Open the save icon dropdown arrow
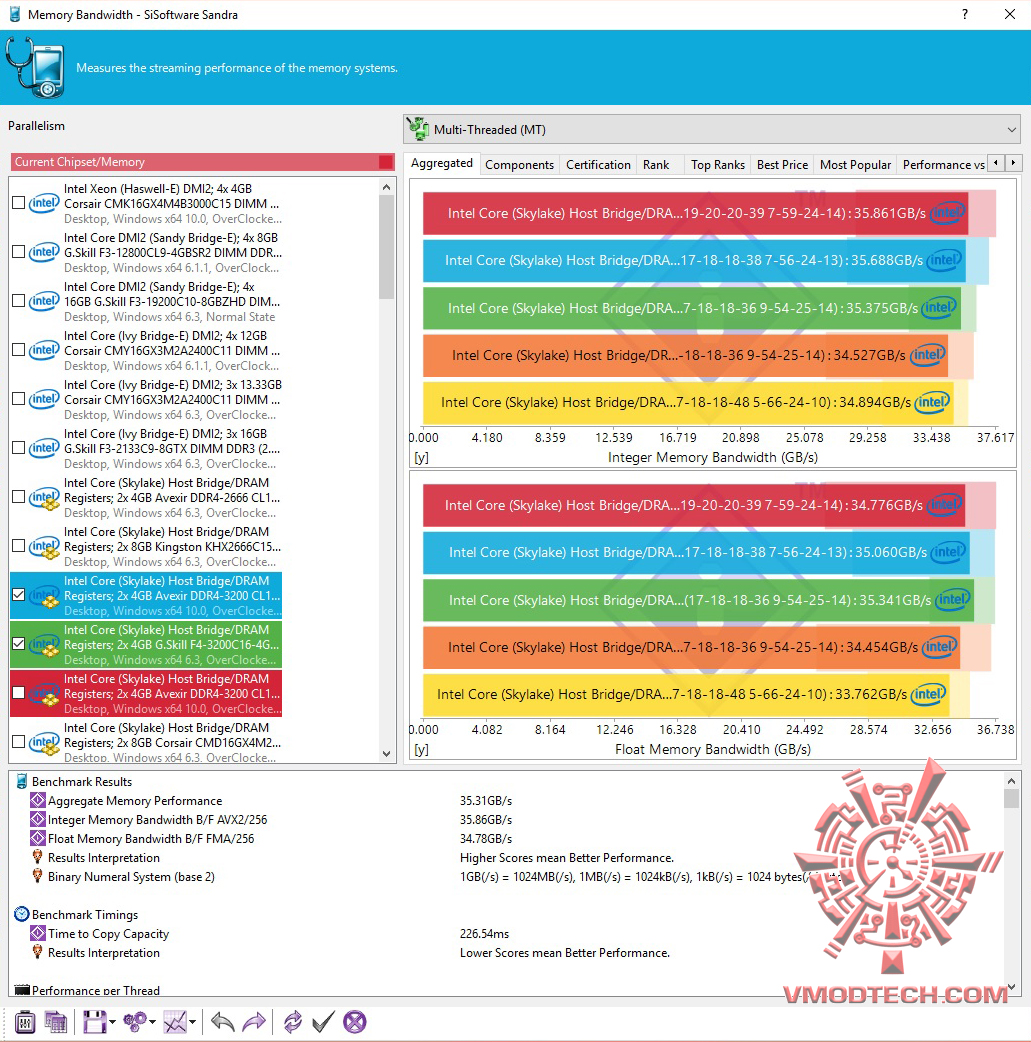Screen dimensions: 1031x1042 tap(112, 1022)
